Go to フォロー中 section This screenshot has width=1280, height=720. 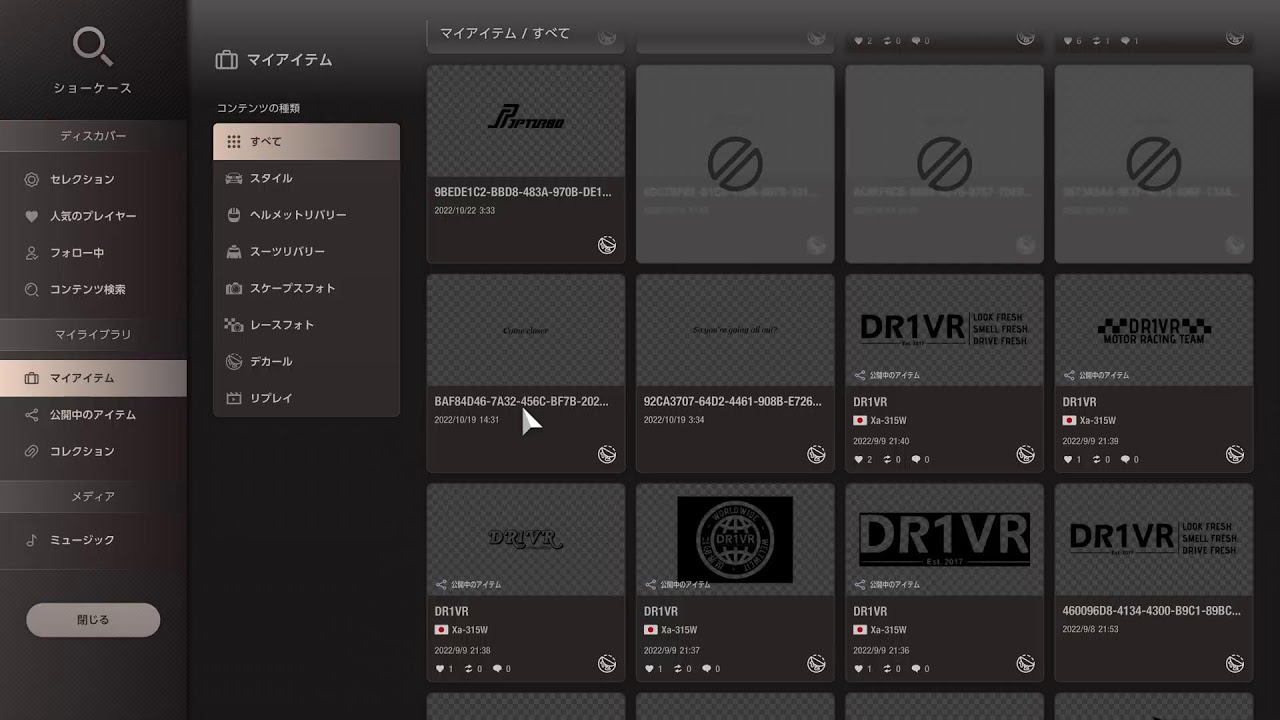point(93,253)
